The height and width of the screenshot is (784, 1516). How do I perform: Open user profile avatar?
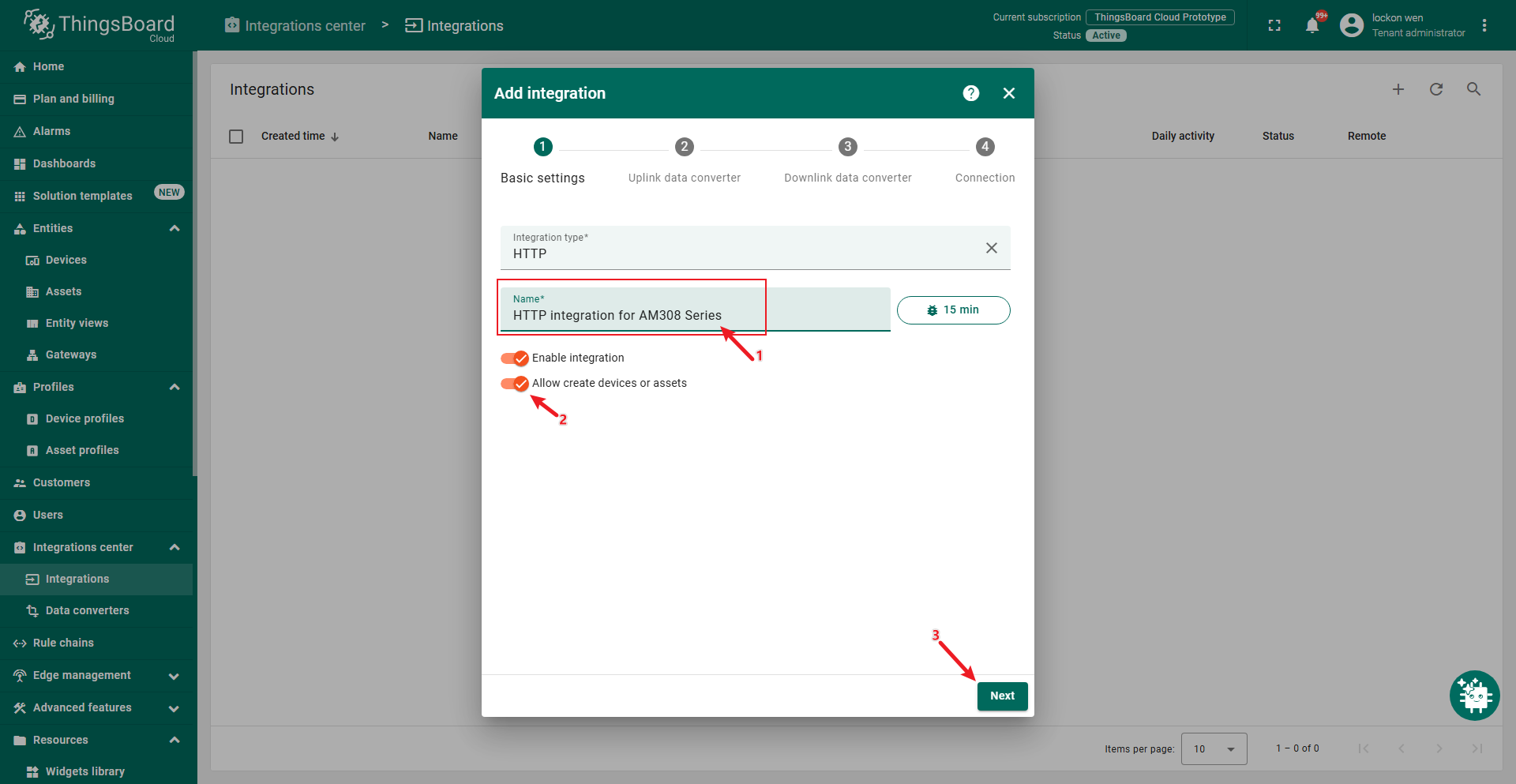coord(1352,25)
